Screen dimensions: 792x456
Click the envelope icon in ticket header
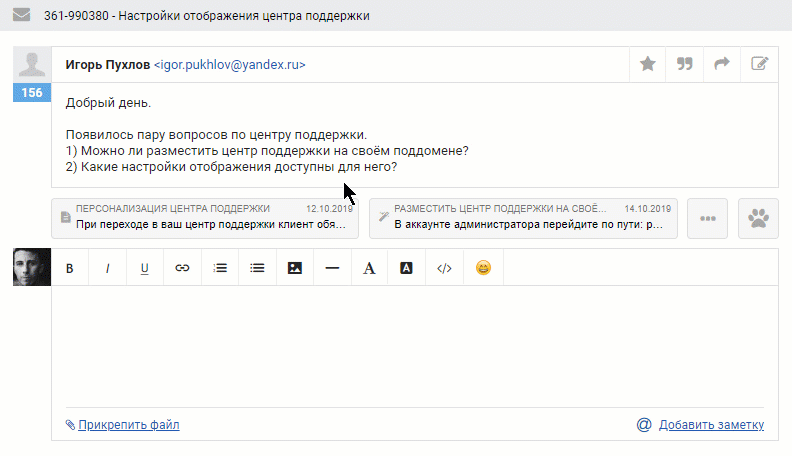21,15
